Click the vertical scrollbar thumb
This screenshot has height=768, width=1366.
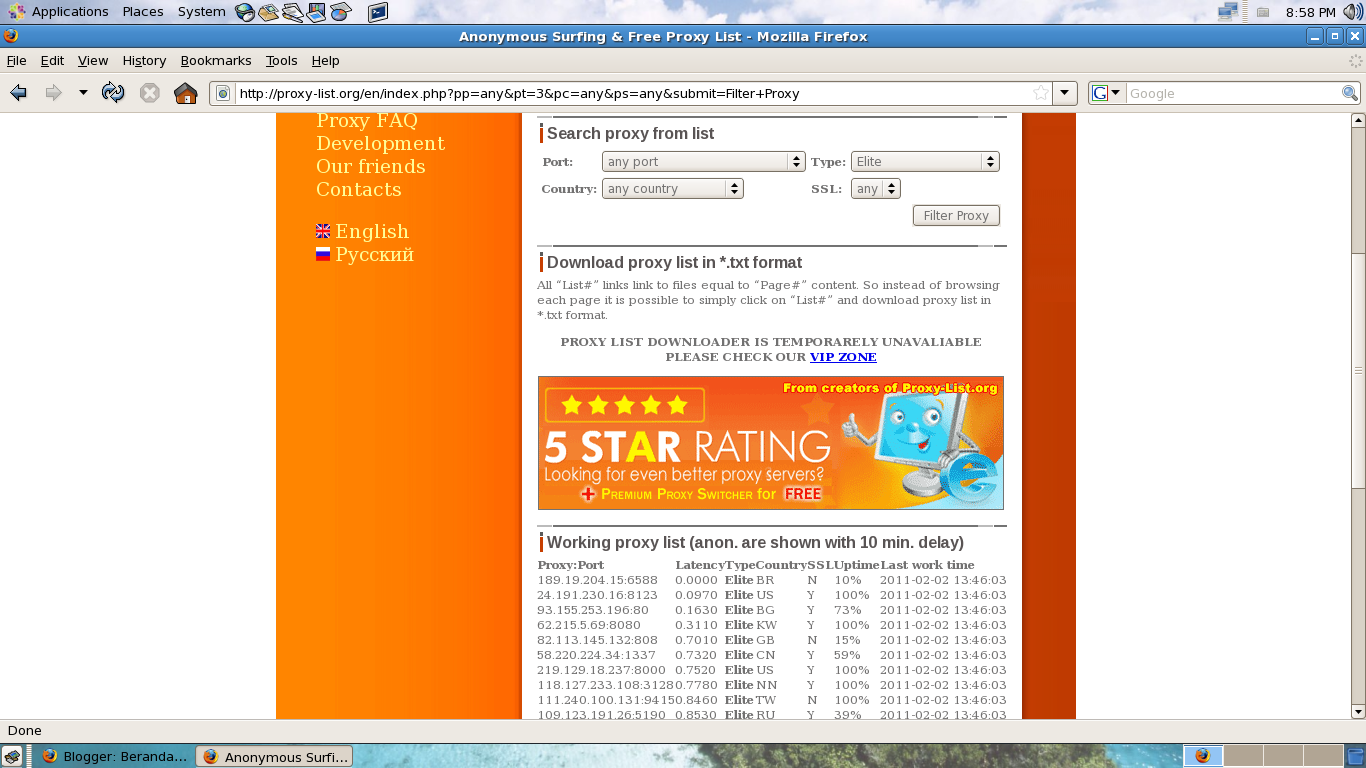click(1358, 371)
